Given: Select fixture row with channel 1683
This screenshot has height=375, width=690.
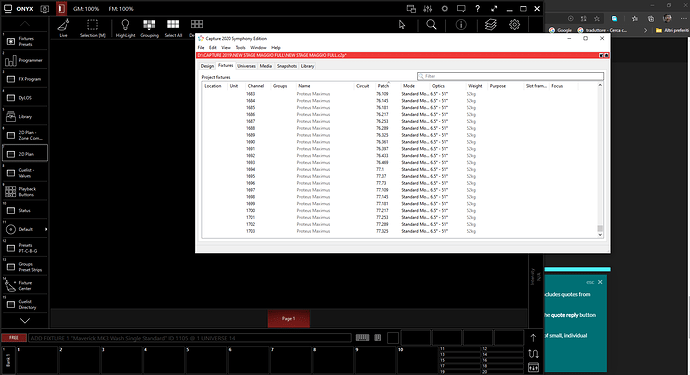Looking at the screenshot, I should pos(400,94).
